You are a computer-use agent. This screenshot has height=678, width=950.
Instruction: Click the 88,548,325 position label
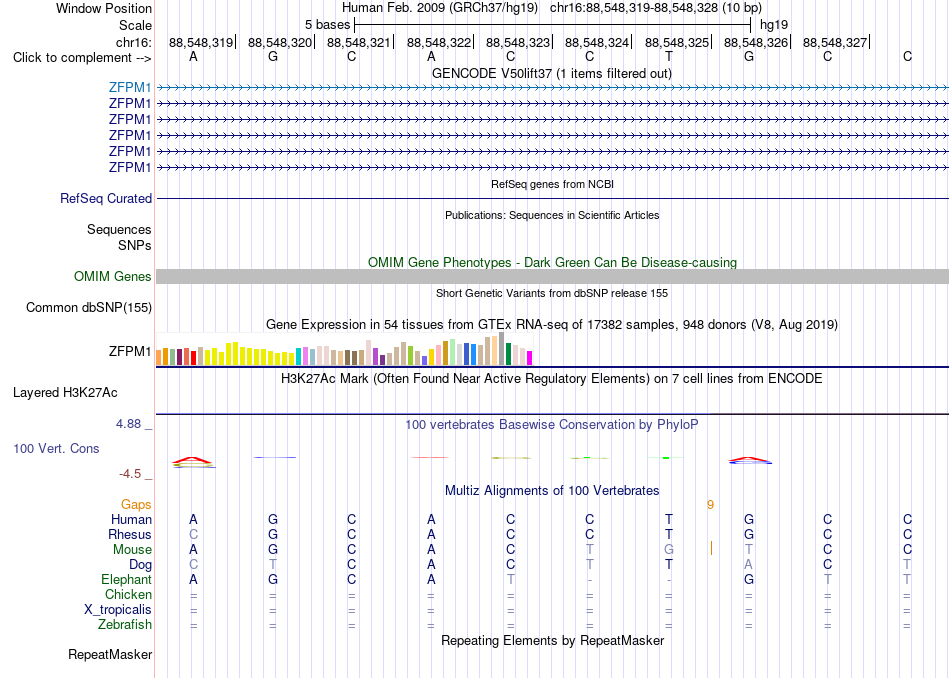[677, 42]
